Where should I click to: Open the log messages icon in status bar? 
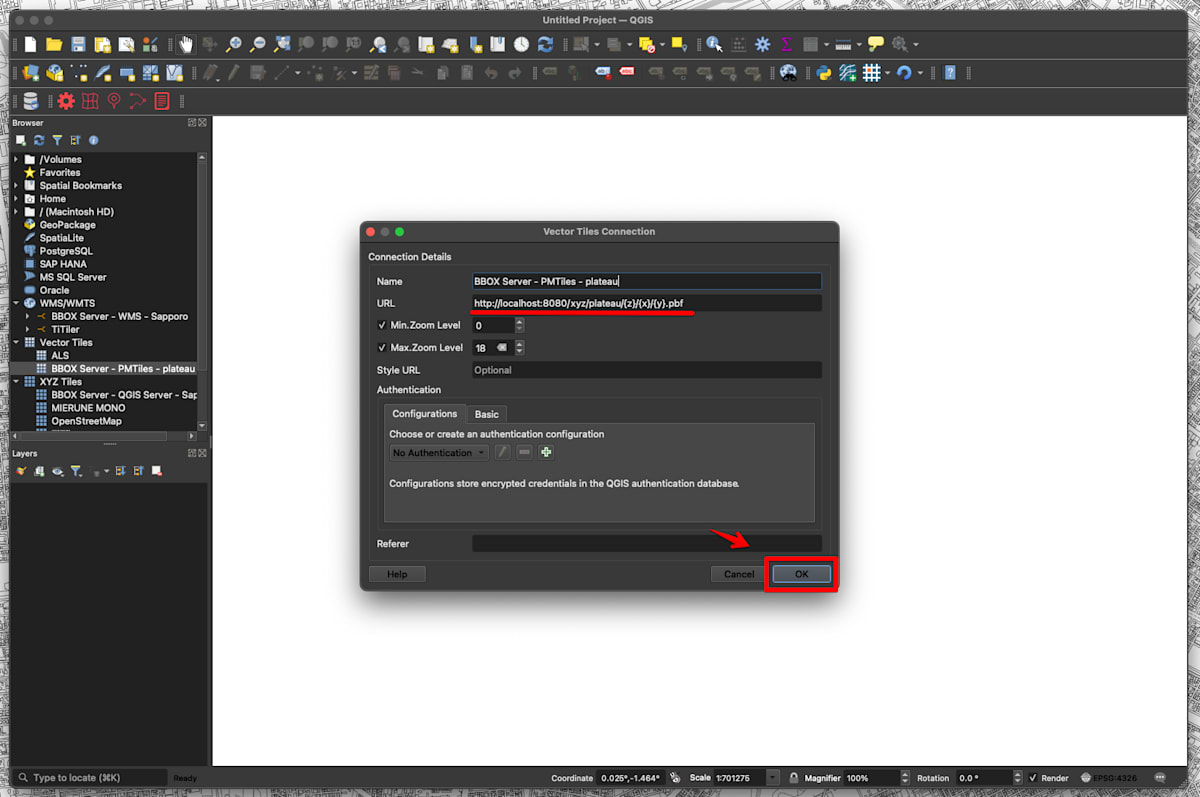click(1160, 778)
